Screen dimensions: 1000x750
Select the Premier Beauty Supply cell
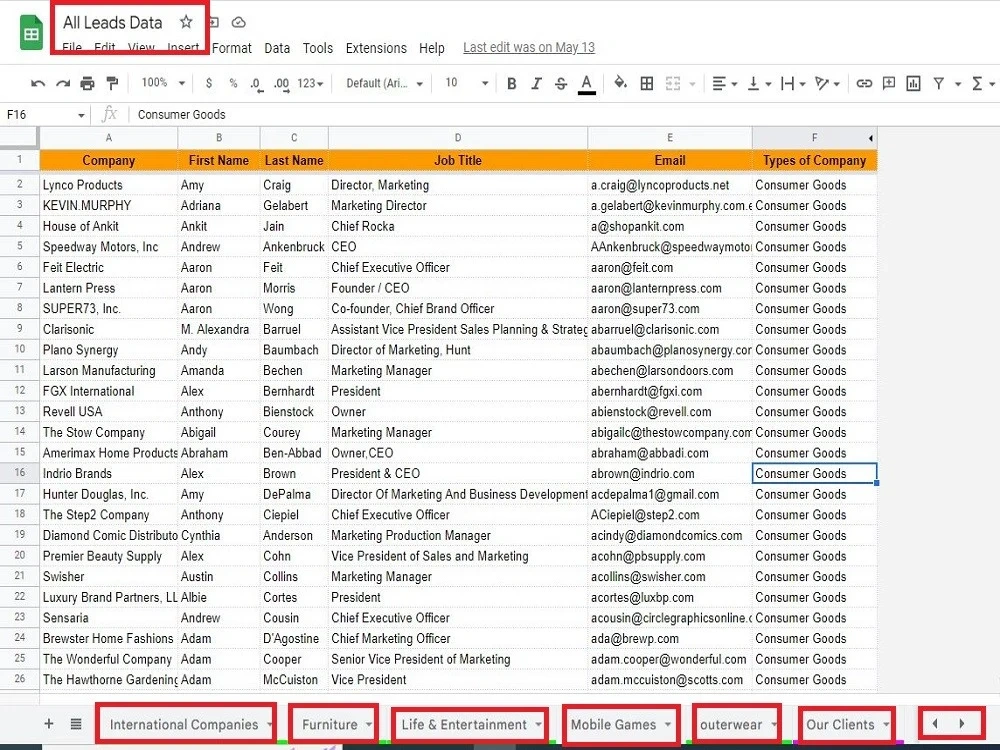point(108,556)
